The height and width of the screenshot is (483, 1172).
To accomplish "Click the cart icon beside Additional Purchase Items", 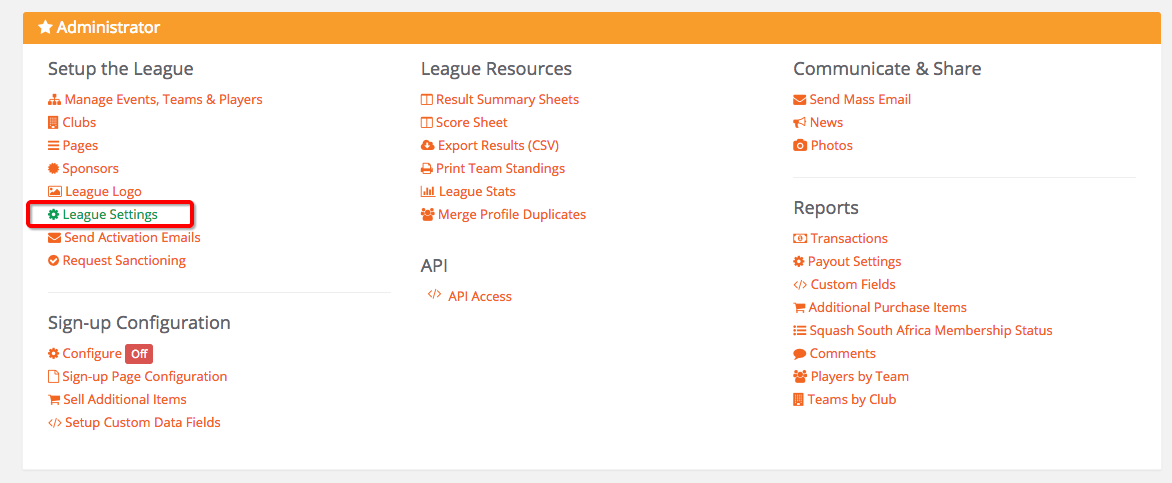I will 799,308.
